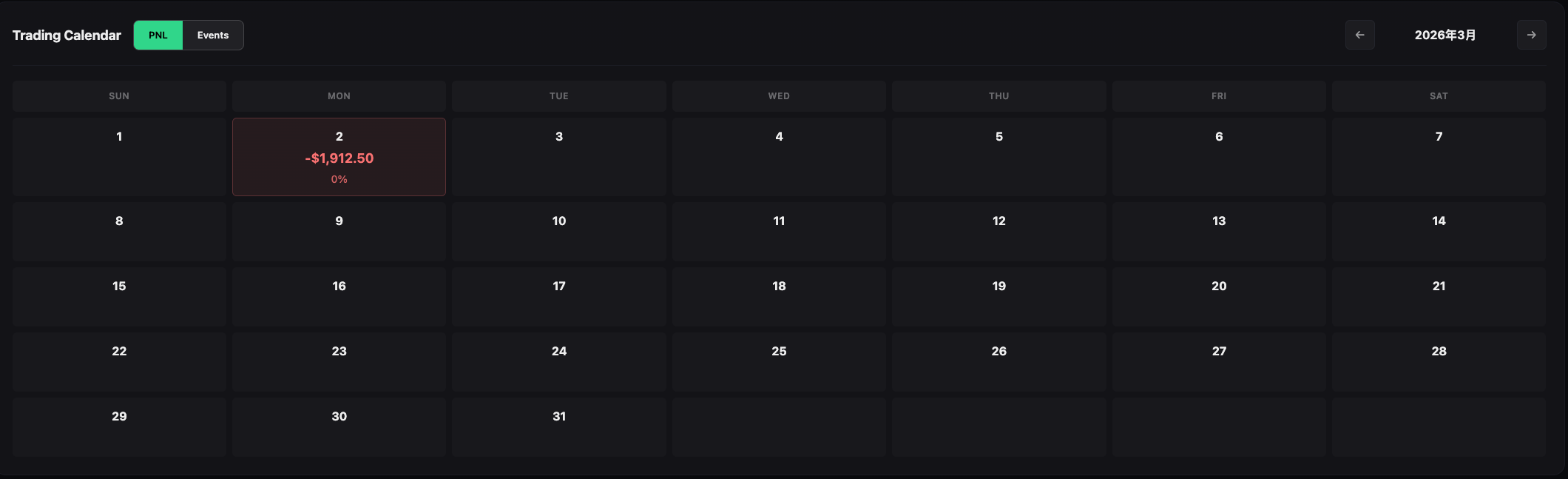The height and width of the screenshot is (479, 1568).
Task: Select March 16 day cell
Action: point(339,296)
